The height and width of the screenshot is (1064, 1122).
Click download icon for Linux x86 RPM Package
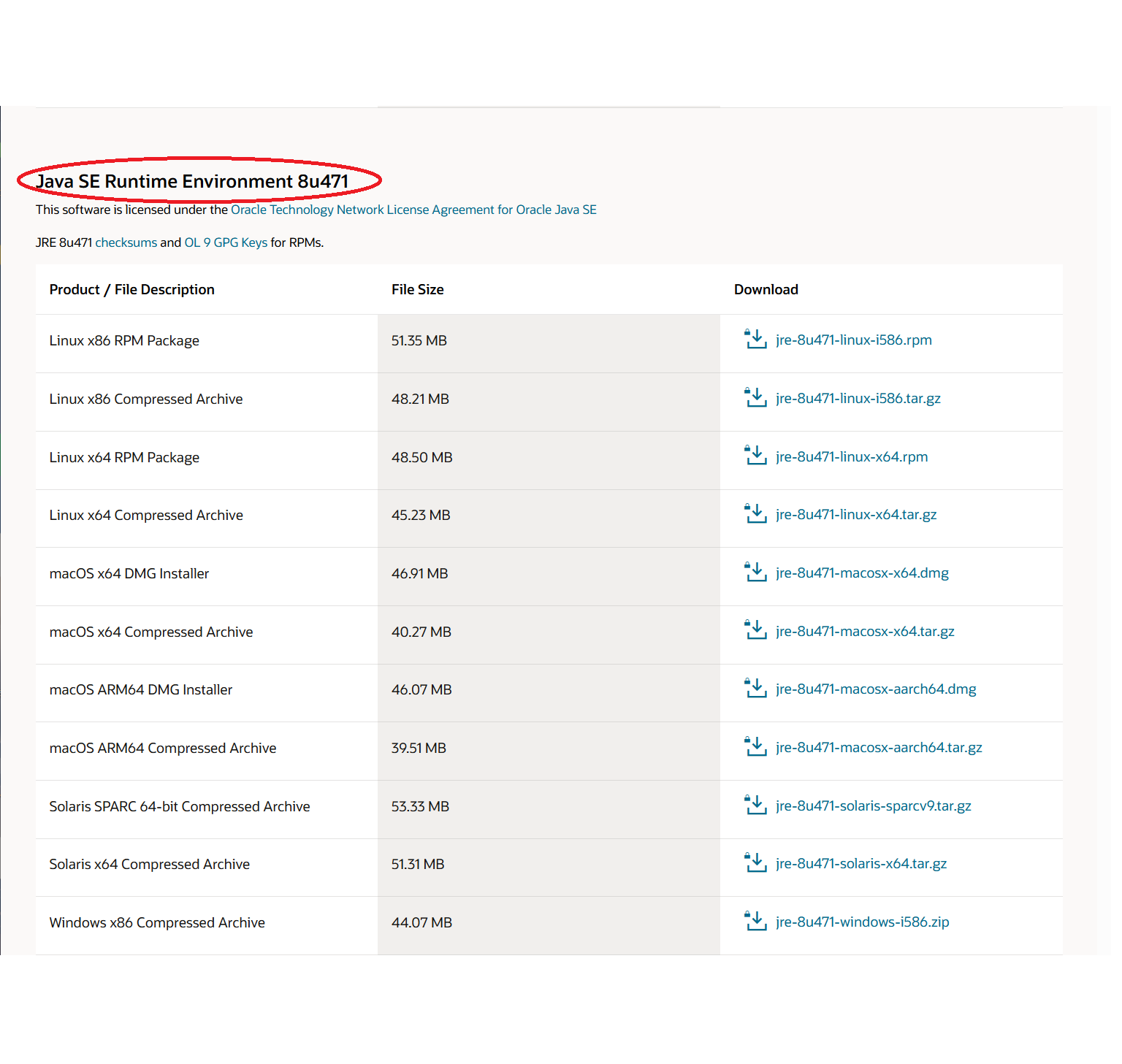pyautogui.click(x=755, y=340)
